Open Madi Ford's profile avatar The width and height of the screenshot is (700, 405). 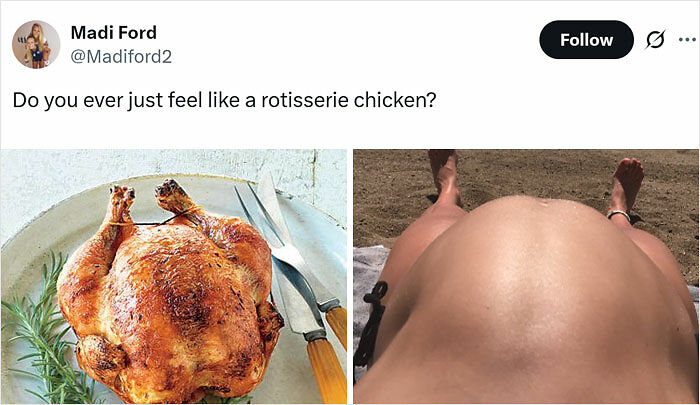click(36, 44)
